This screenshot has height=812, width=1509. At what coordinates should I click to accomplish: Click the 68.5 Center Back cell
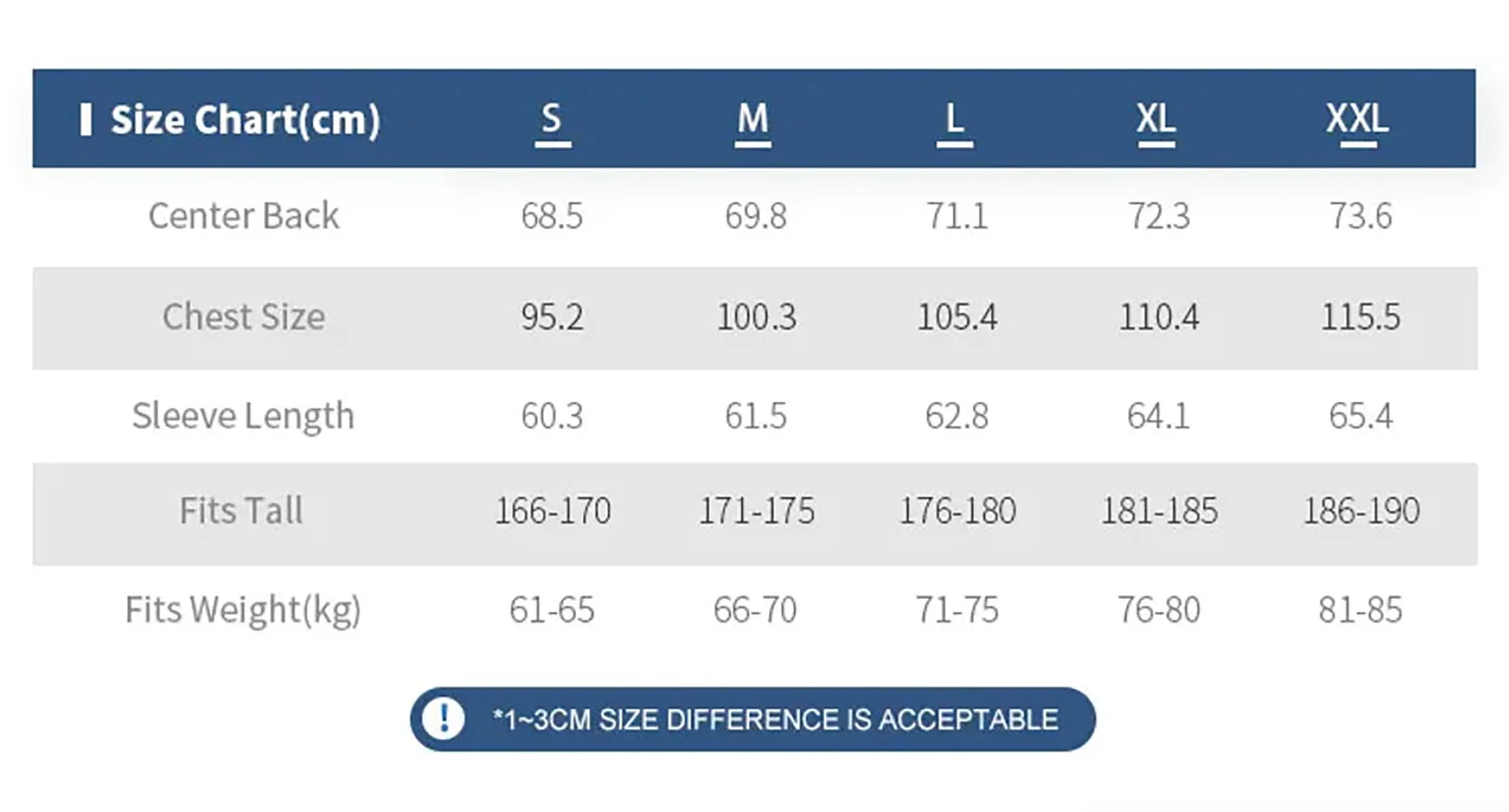click(x=552, y=216)
